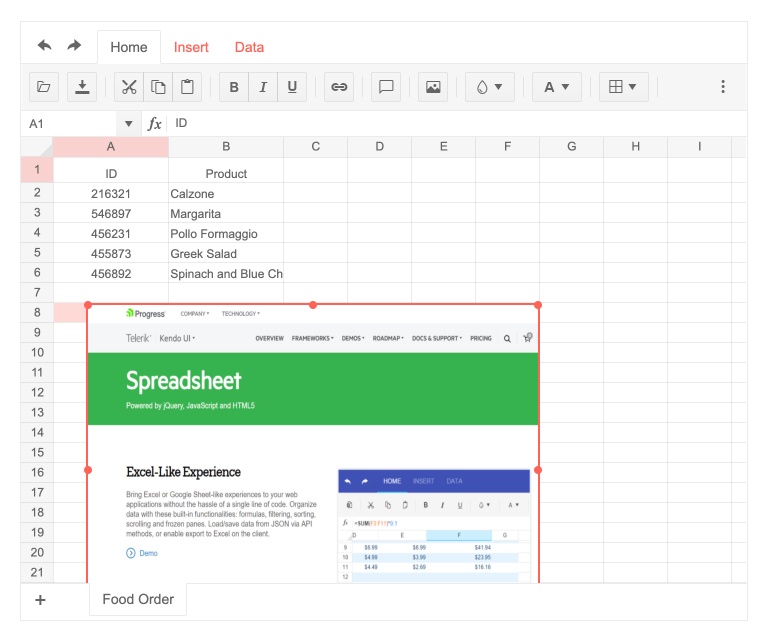Open the Food Order sheet tab
The height and width of the screenshot is (641, 770).
(138, 599)
